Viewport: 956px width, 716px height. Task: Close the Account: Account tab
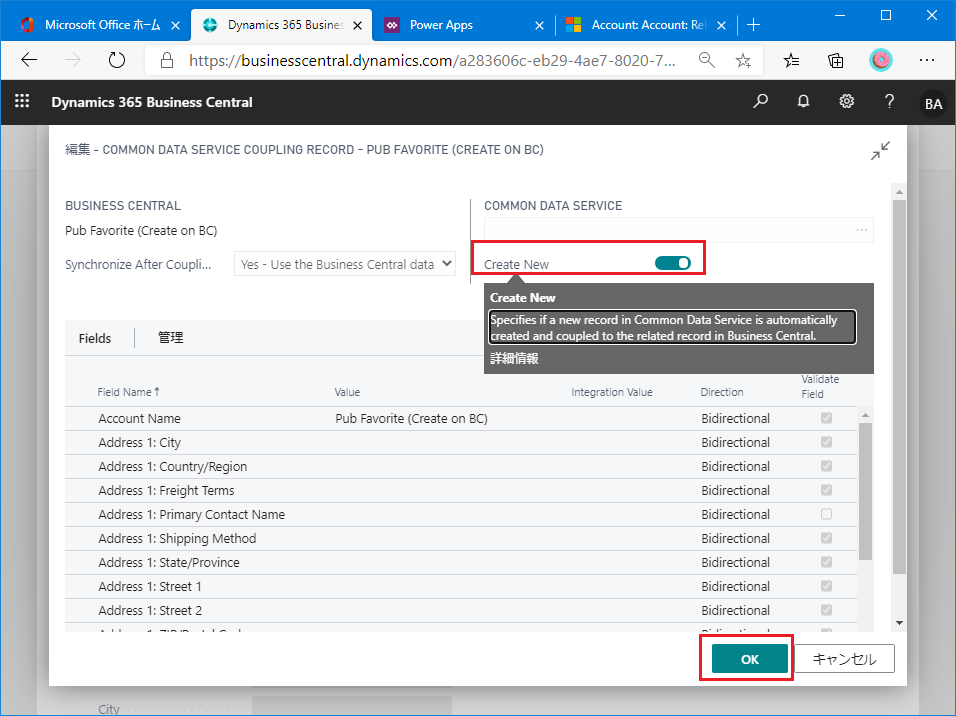(721, 25)
